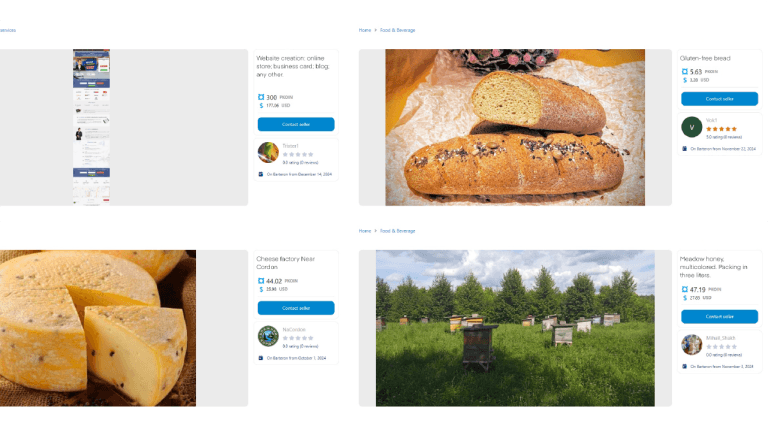This screenshot has height=432, width=768.
Task: Contact seller for website creation listing
Action: pyautogui.click(x=296, y=124)
